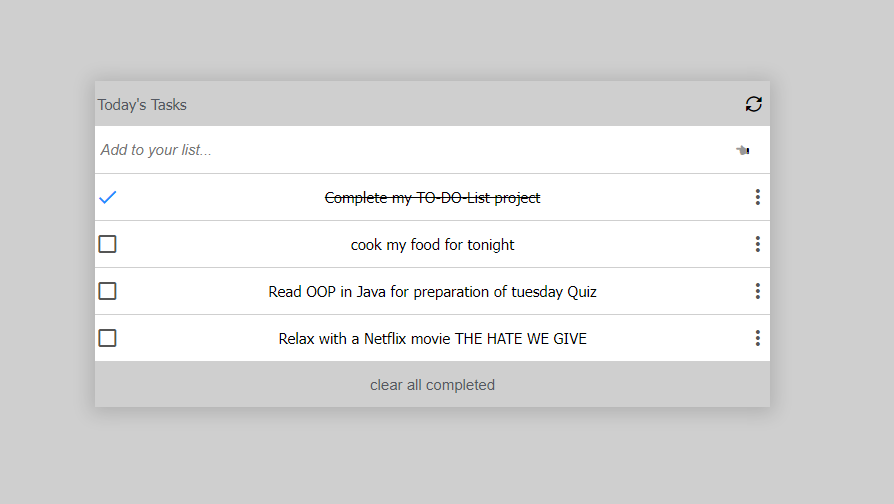Click the enter icon in the add field
This screenshot has height=504, width=894.
coord(742,150)
